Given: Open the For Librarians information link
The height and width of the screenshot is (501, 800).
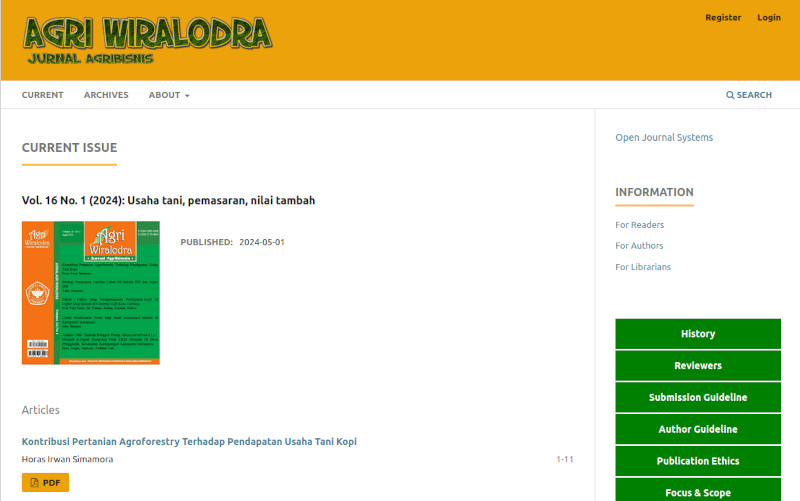Looking at the screenshot, I should [x=643, y=267].
